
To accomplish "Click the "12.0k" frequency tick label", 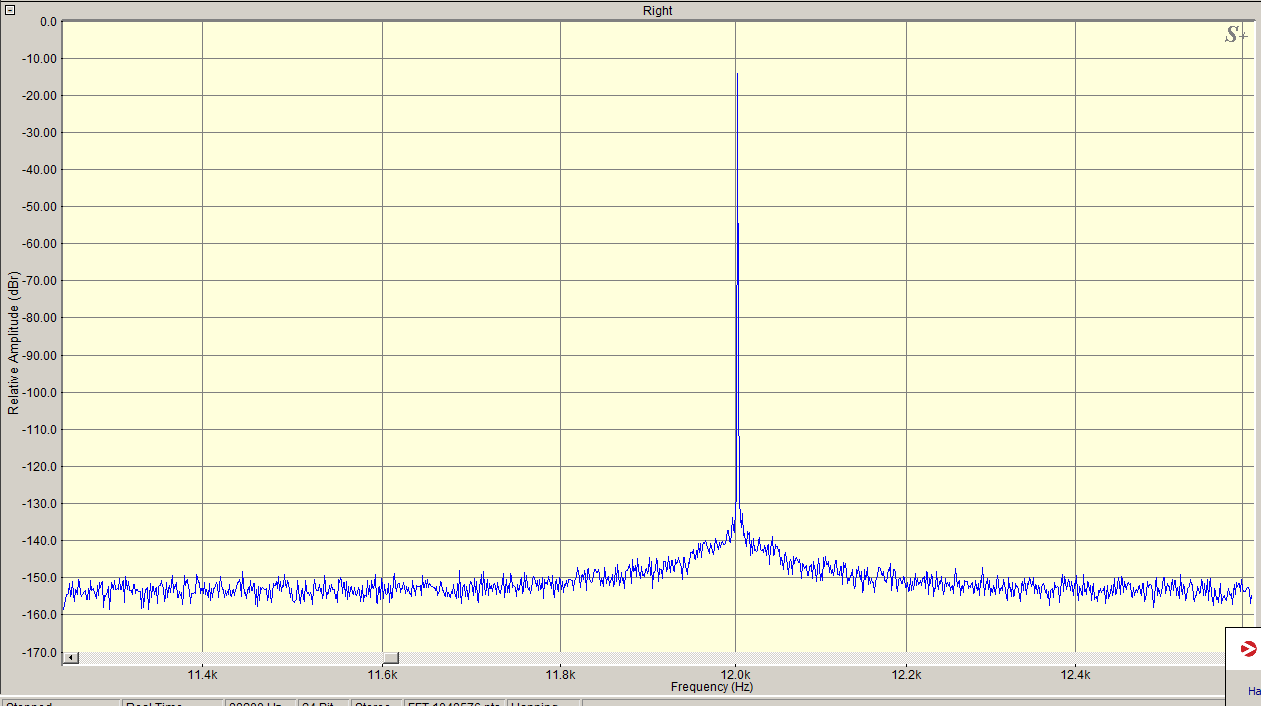I will click(x=736, y=675).
